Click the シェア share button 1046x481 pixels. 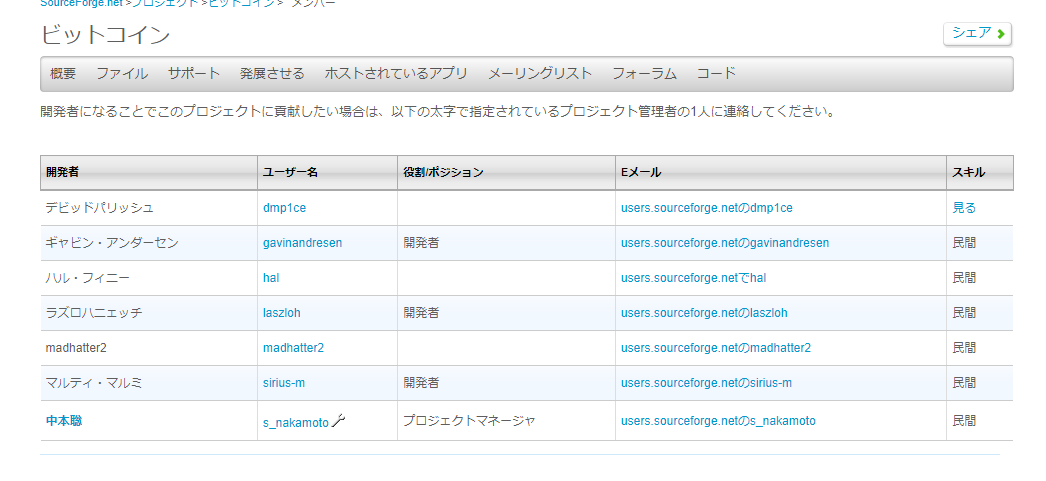[977, 33]
